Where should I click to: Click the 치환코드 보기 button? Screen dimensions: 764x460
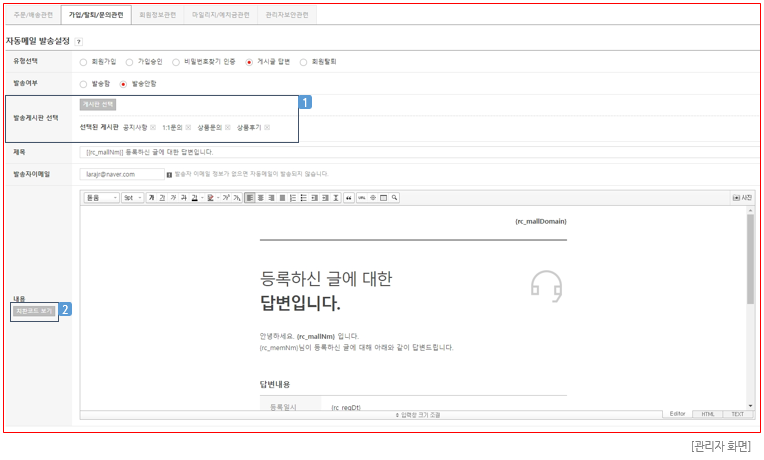pyautogui.click(x=34, y=311)
